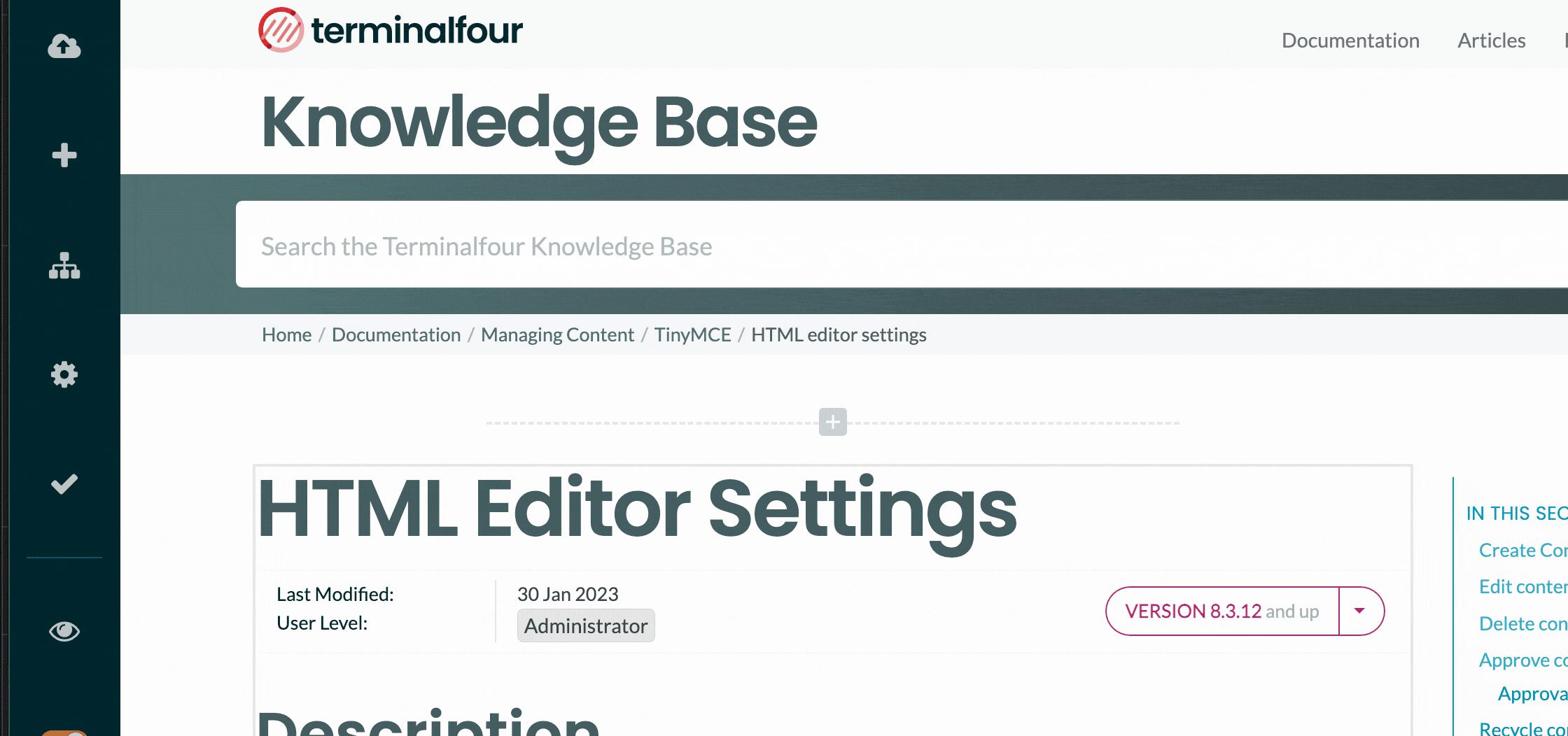Viewport: 1568px width, 736px height.
Task: Click the cloud upload icon in sidebar
Action: click(64, 46)
